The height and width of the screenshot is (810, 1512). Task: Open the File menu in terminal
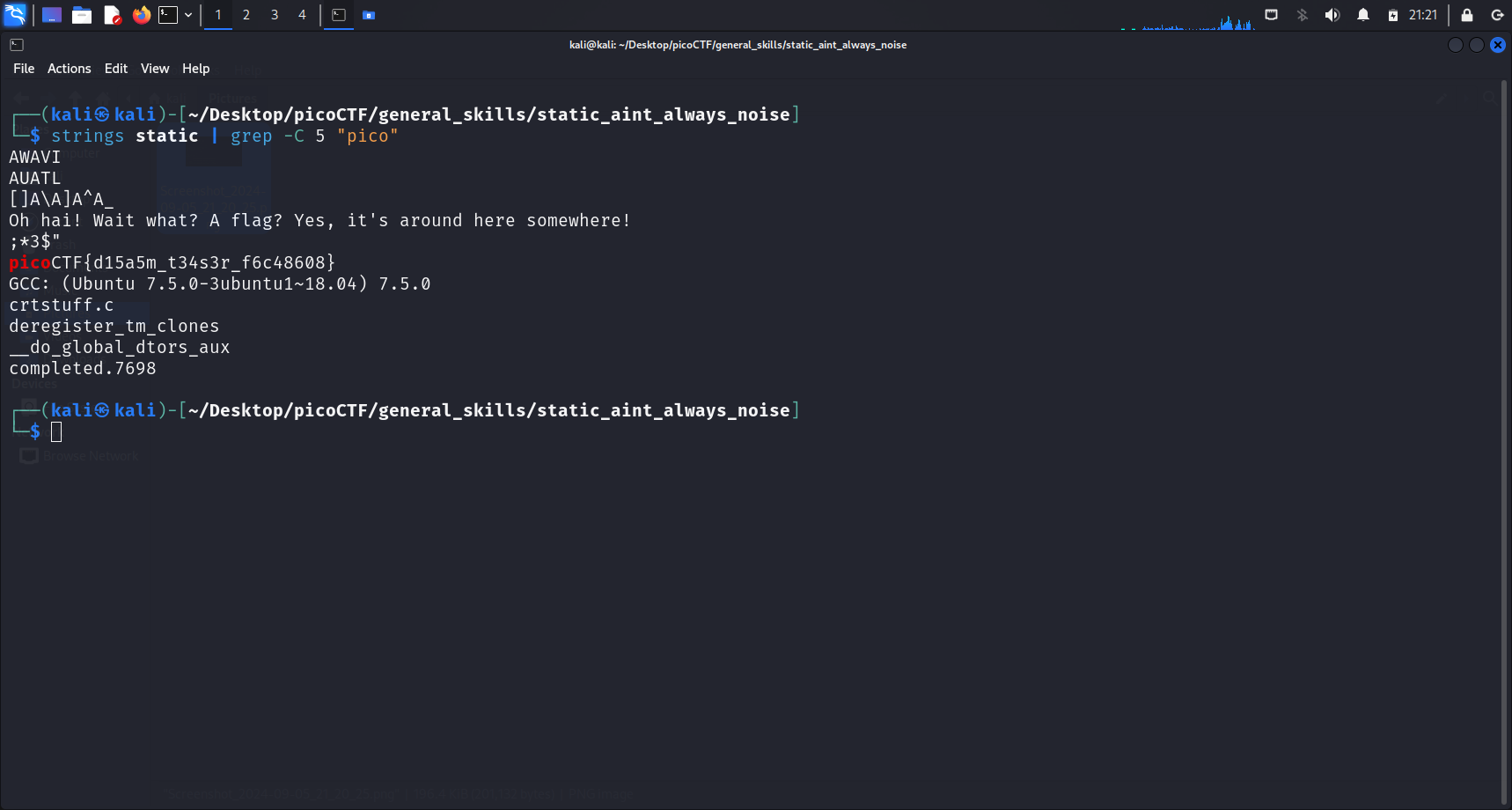[x=24, y=69]
